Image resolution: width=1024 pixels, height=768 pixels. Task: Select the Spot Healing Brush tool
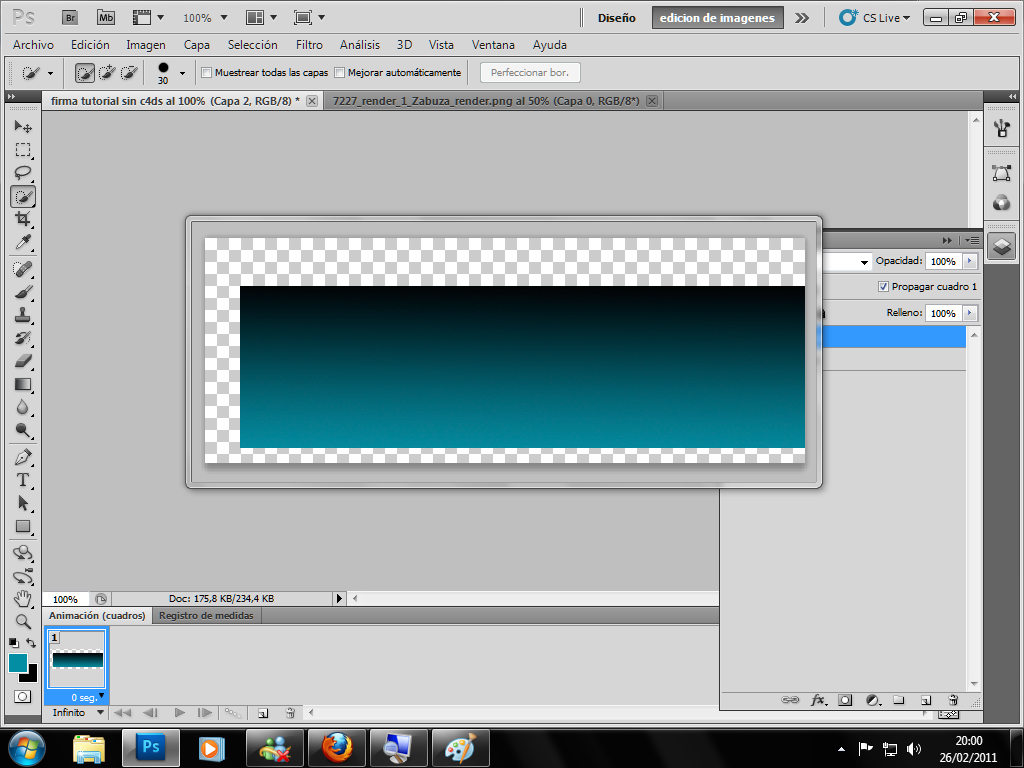pos(23,268)
